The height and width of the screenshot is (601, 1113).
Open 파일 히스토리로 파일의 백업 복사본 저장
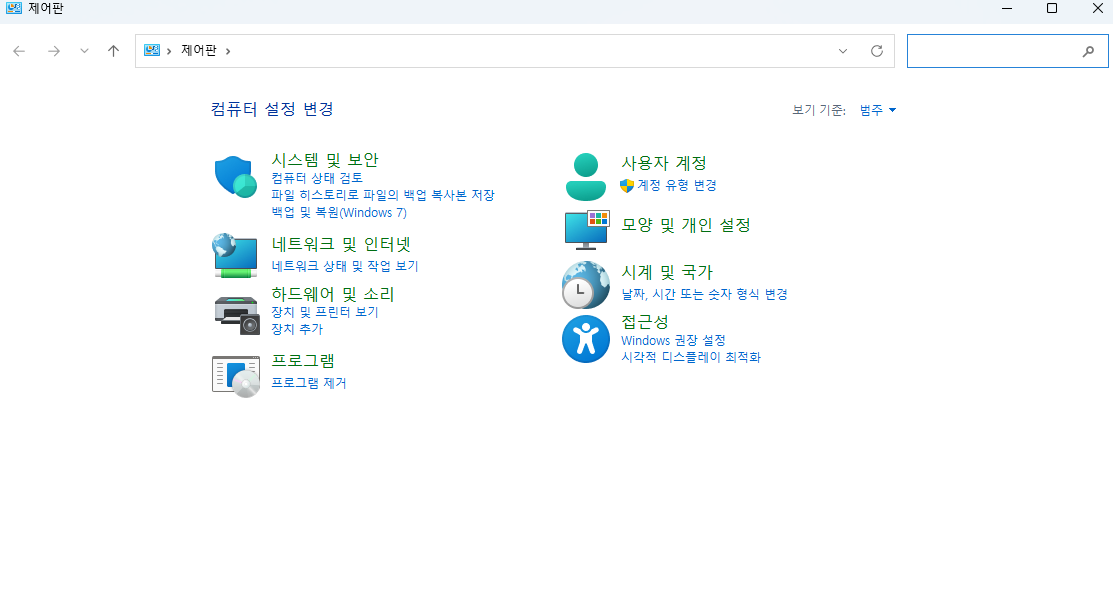383,194
